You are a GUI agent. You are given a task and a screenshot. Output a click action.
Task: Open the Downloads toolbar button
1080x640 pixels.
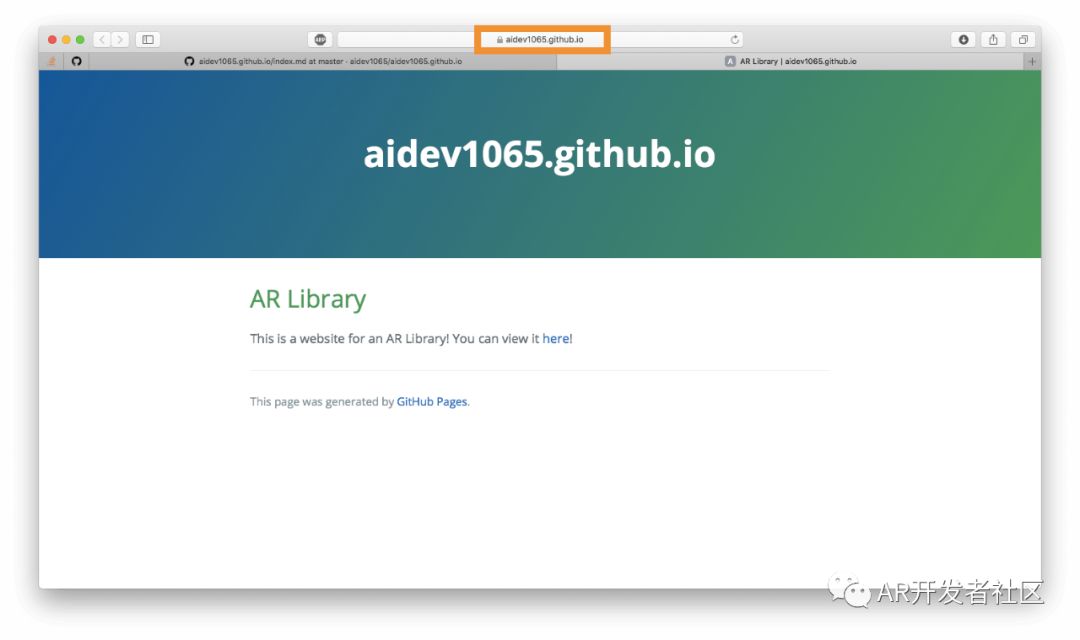click(x=964, y=39)
